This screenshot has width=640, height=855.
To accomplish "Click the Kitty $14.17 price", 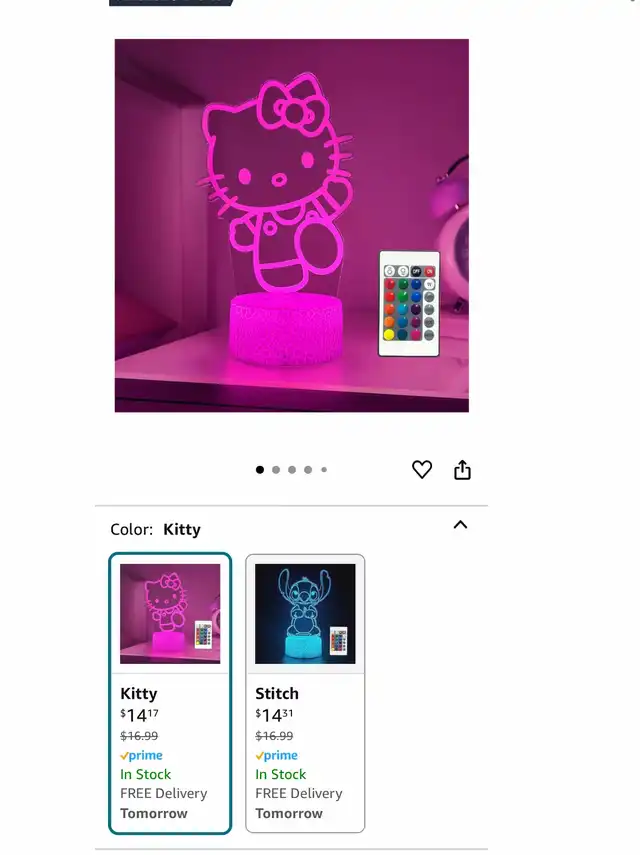I will point(140,715).
